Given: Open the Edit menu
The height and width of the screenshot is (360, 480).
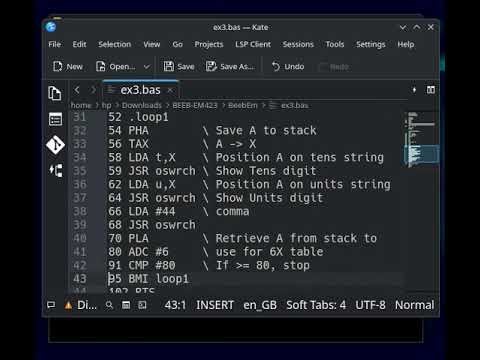Looking at the screenshot, I should (x=79, y=44).
